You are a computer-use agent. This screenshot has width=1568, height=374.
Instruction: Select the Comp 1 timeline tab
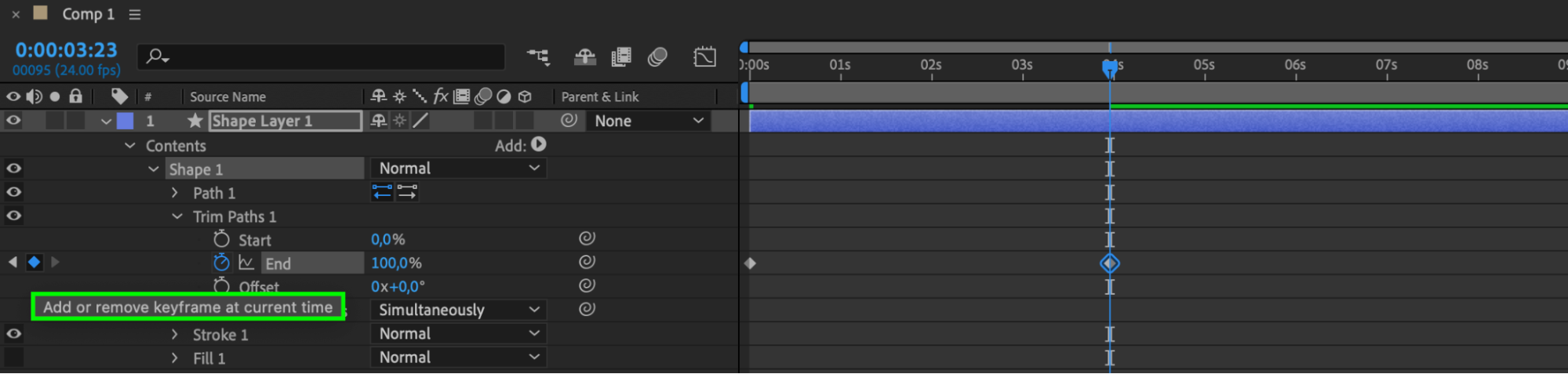click(88, 14)
